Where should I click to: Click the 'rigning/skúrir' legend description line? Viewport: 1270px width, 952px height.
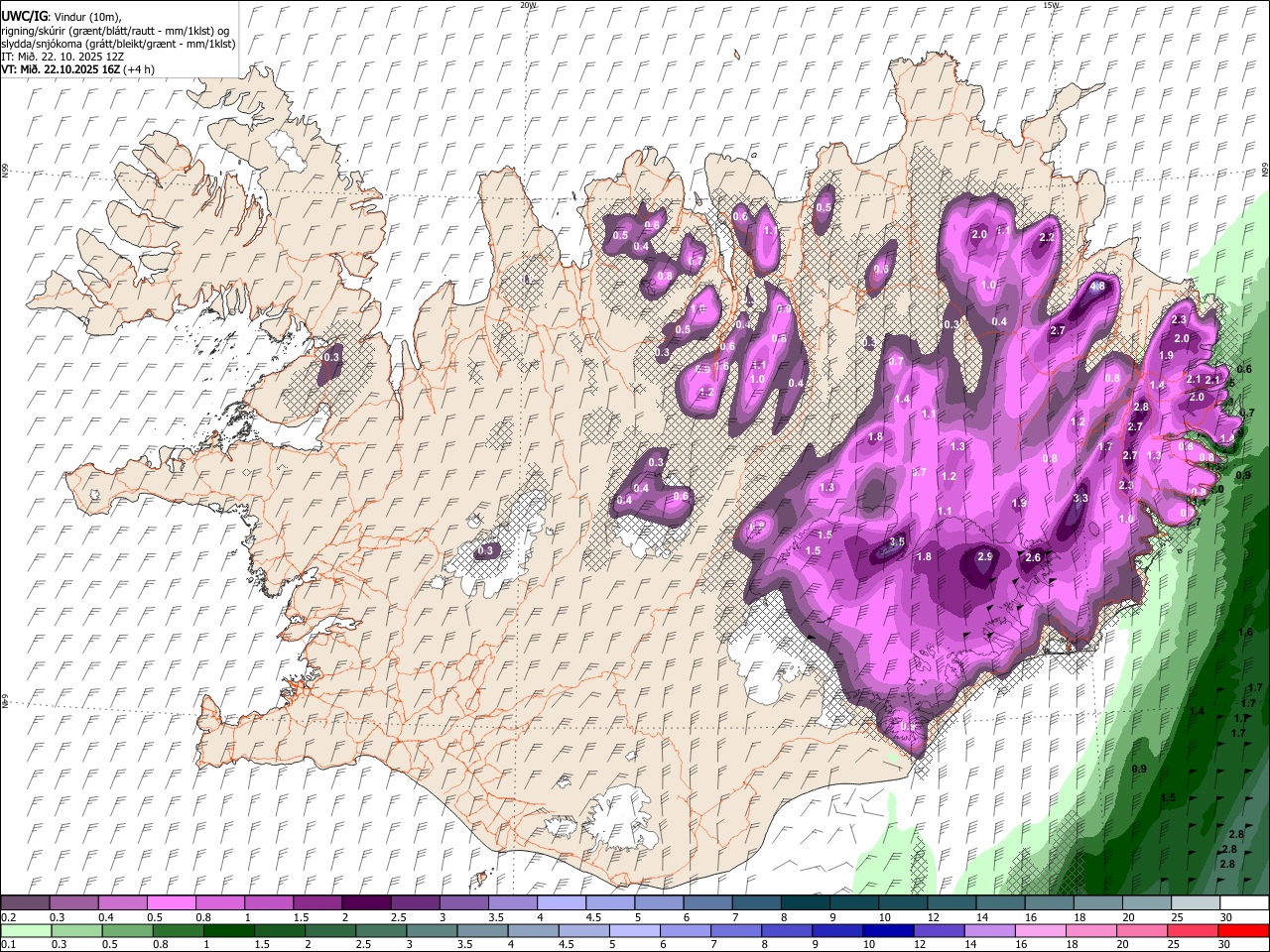[x=115, y=31]
